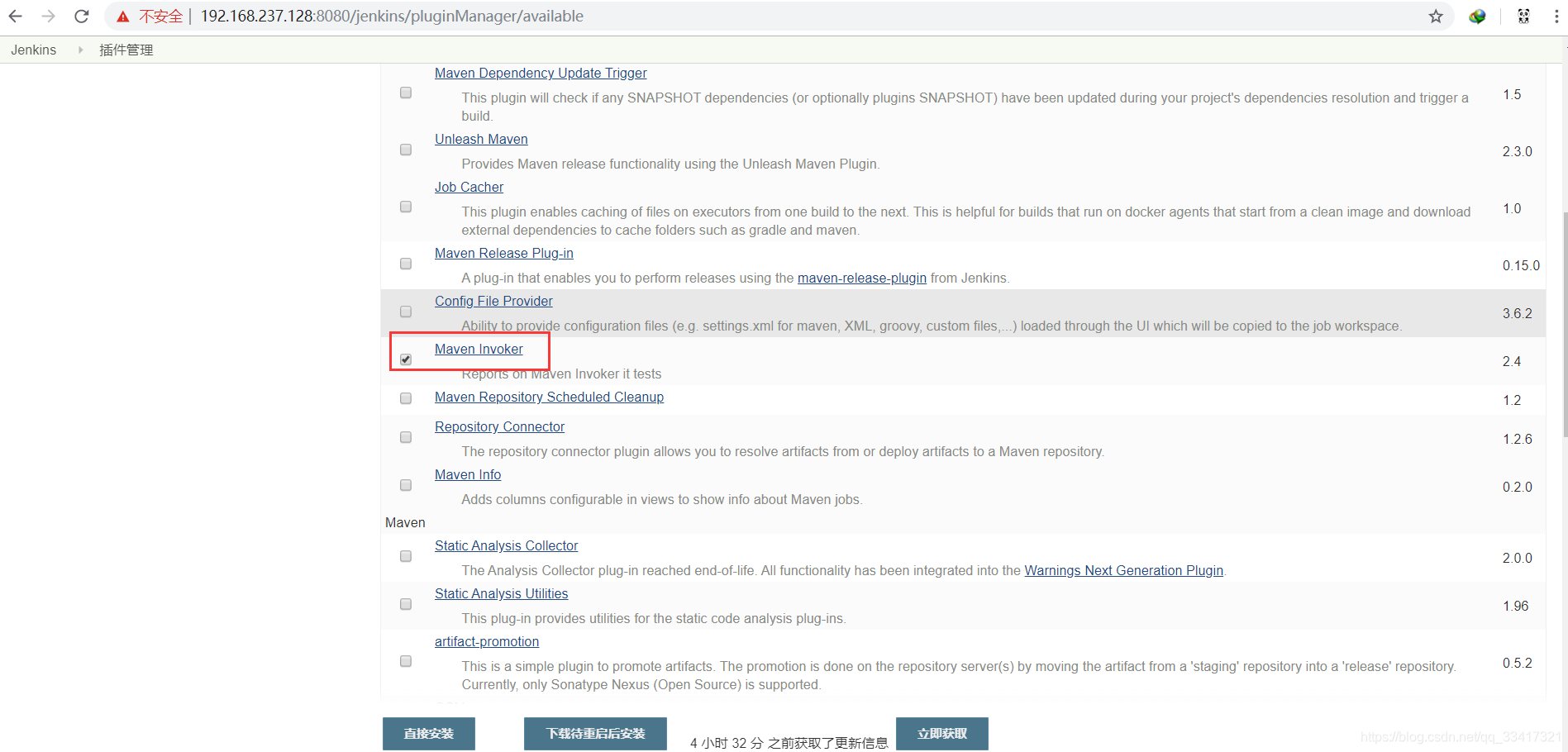
Task: Click the browser forward arrow
Action: (x=49, y=16)
